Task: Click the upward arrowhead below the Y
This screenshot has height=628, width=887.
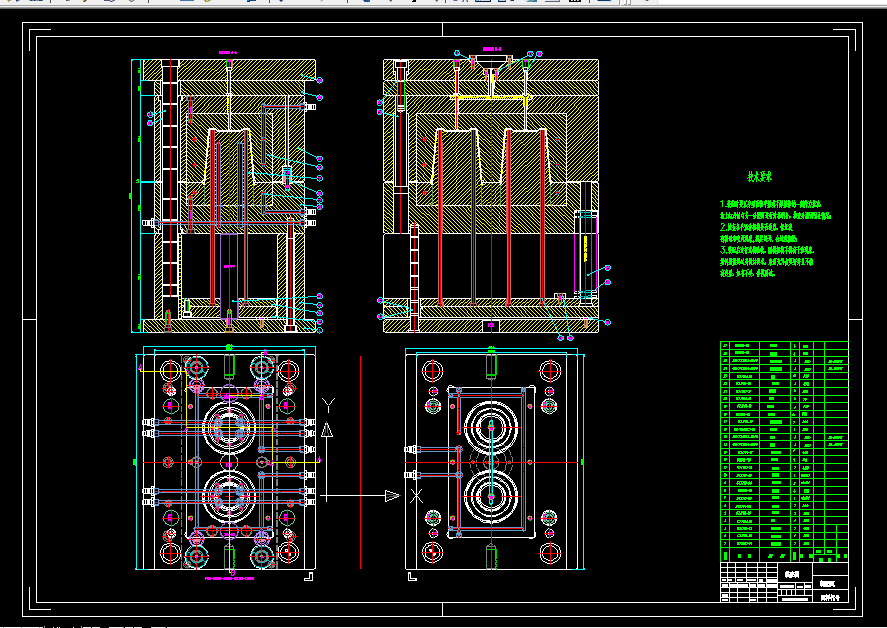Action: click(327, 430)
